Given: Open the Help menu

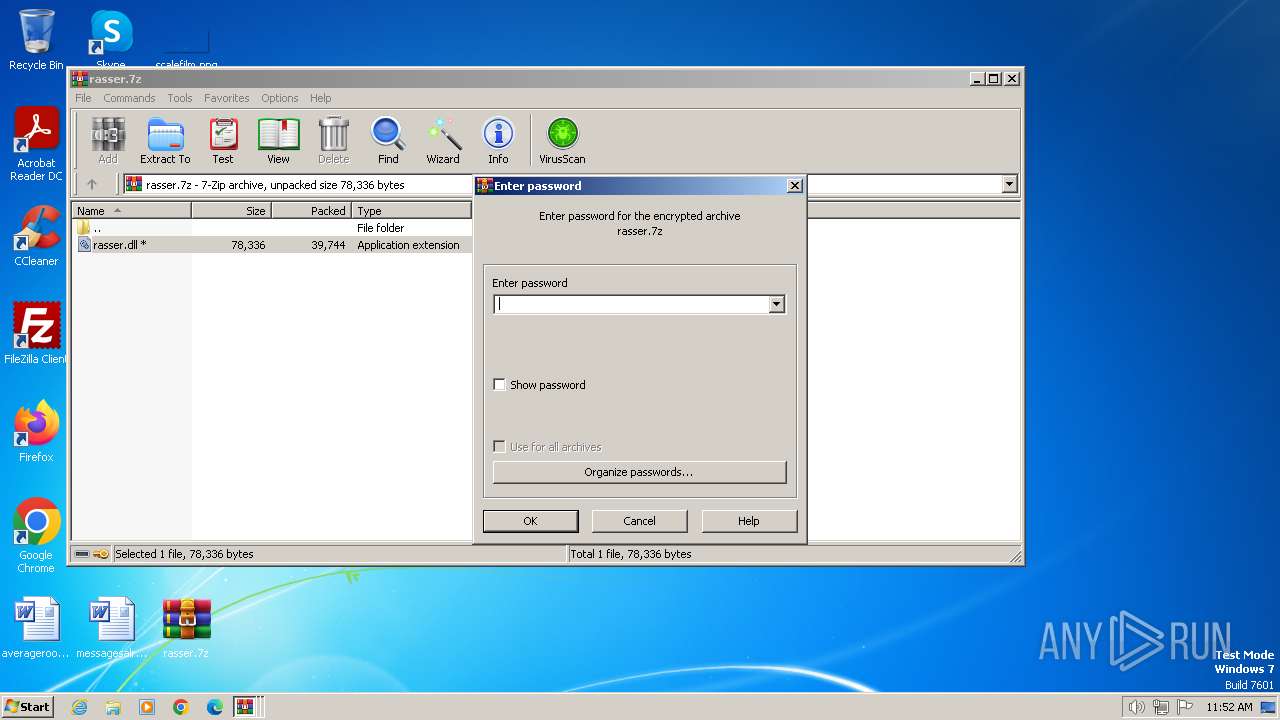Looking at the screenshot, I should click(x=321, y=98).
